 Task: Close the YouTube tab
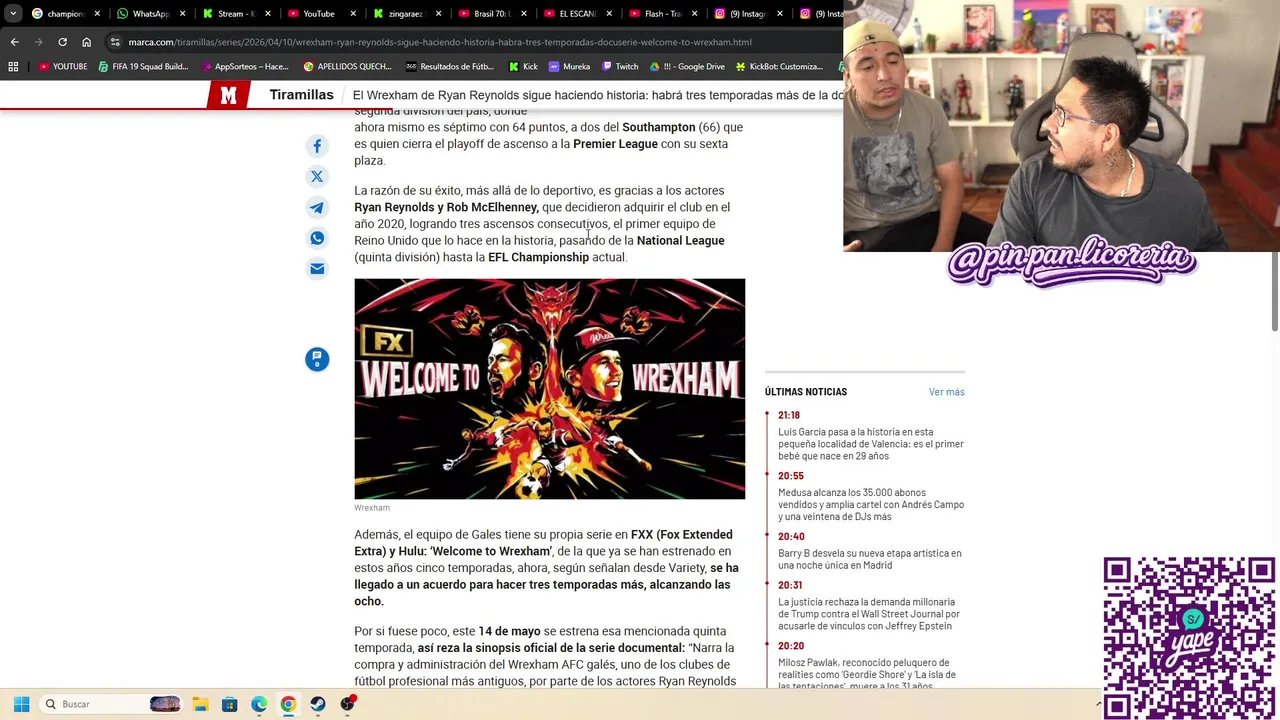click(353, 14)
